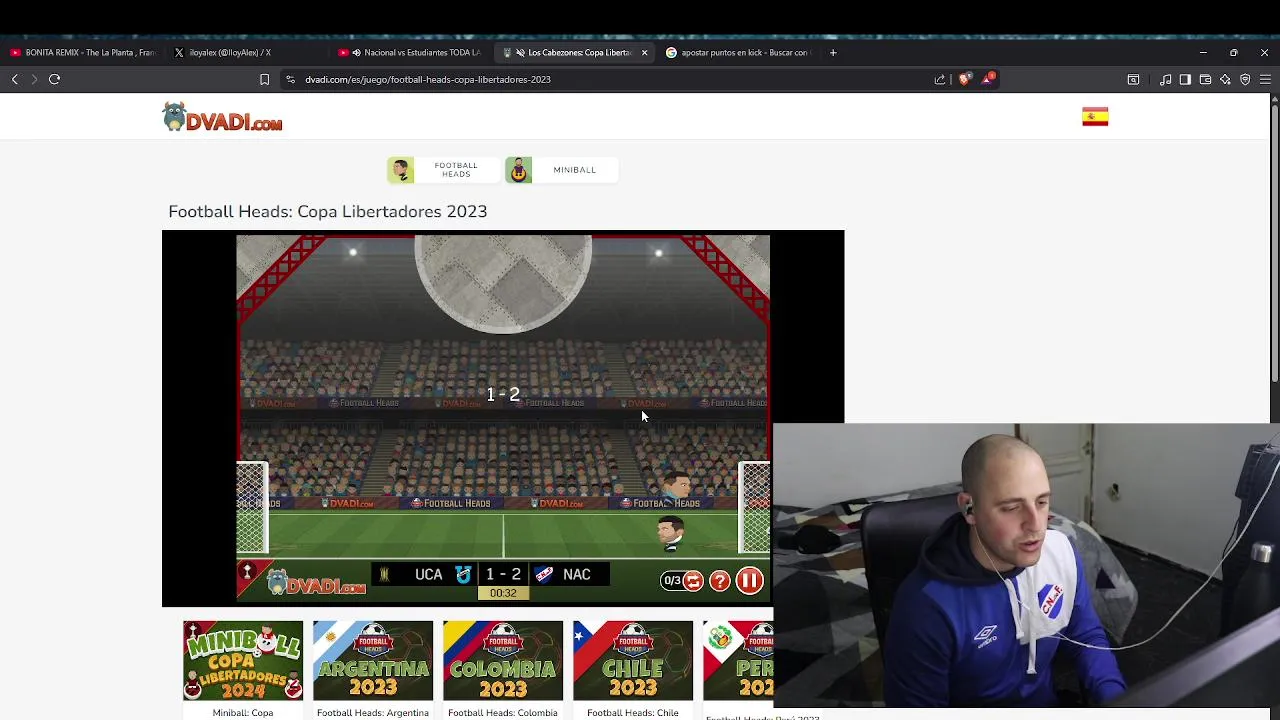
Task: Open Football Heads Chile 2023 thumbnail
Action: (x=633, y=661)
